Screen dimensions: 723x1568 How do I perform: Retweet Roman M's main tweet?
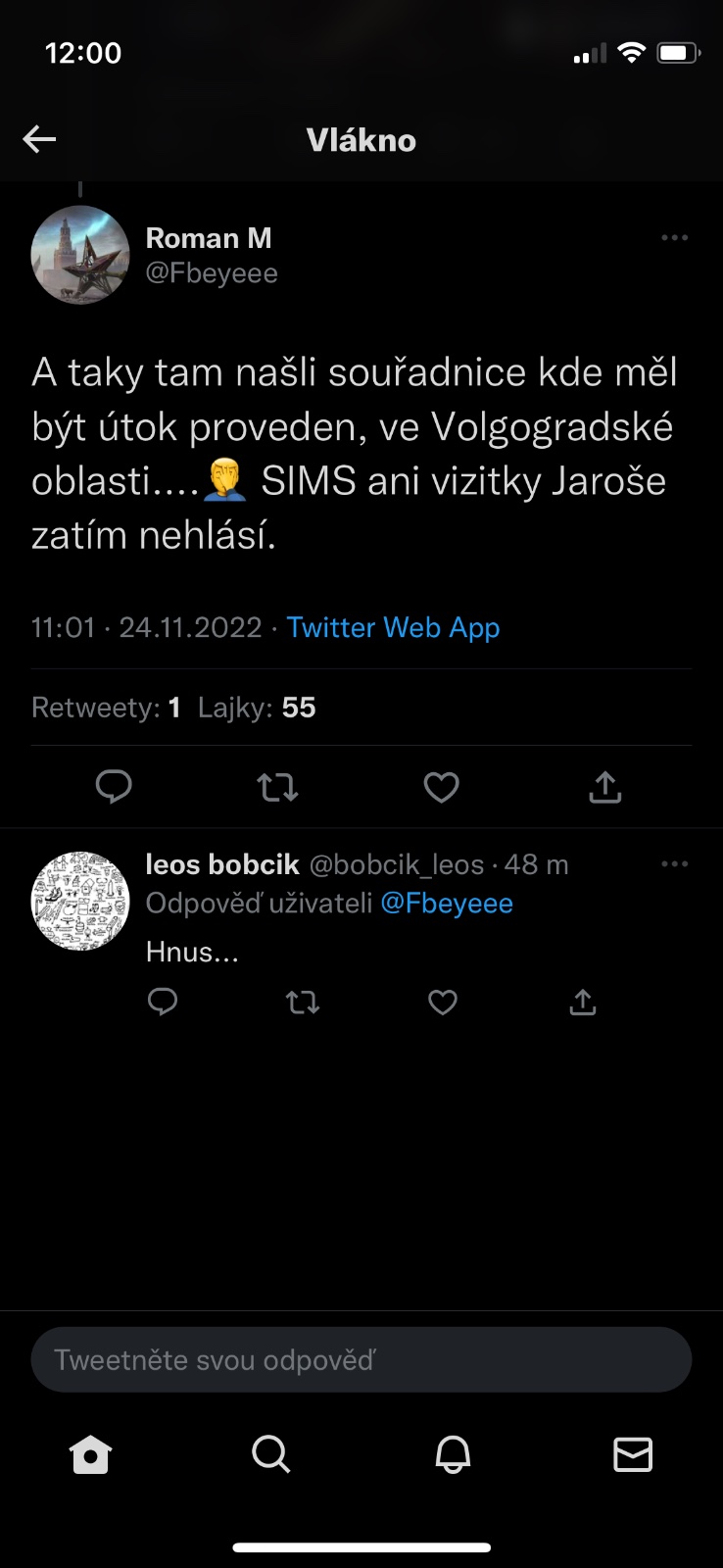pyautogui.click(x=277, y=786)
